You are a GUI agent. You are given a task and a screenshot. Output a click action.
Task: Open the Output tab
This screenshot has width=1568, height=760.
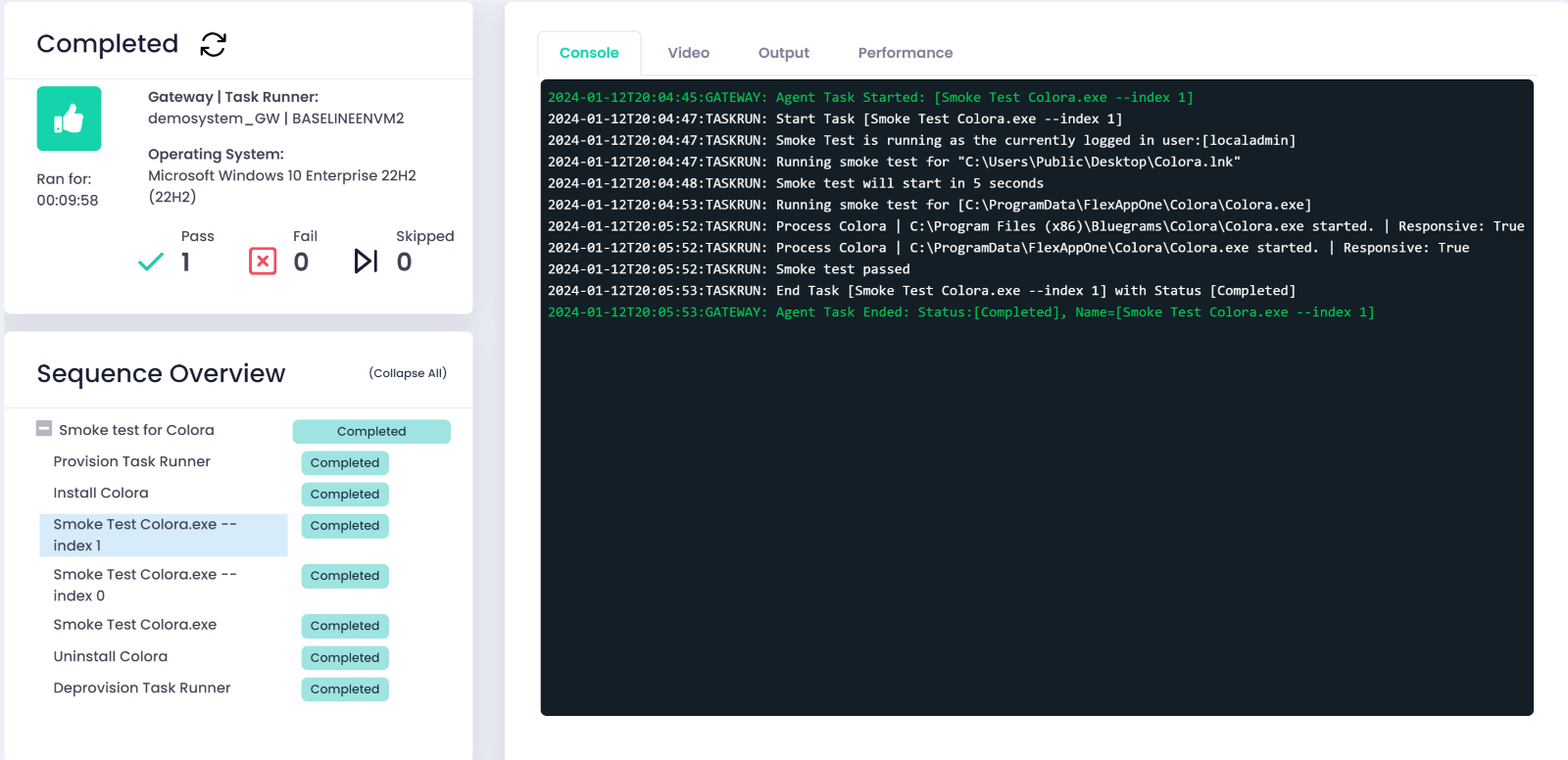[x=783, y=53]
